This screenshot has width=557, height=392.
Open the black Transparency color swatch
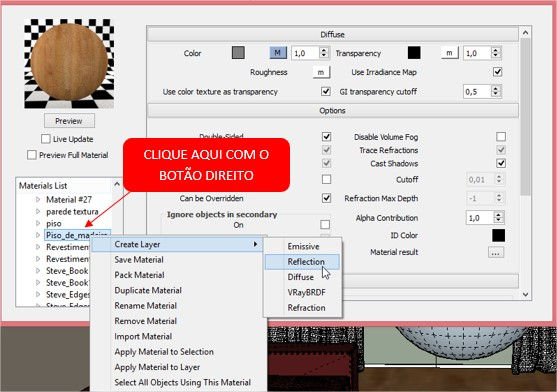[414, 53]
